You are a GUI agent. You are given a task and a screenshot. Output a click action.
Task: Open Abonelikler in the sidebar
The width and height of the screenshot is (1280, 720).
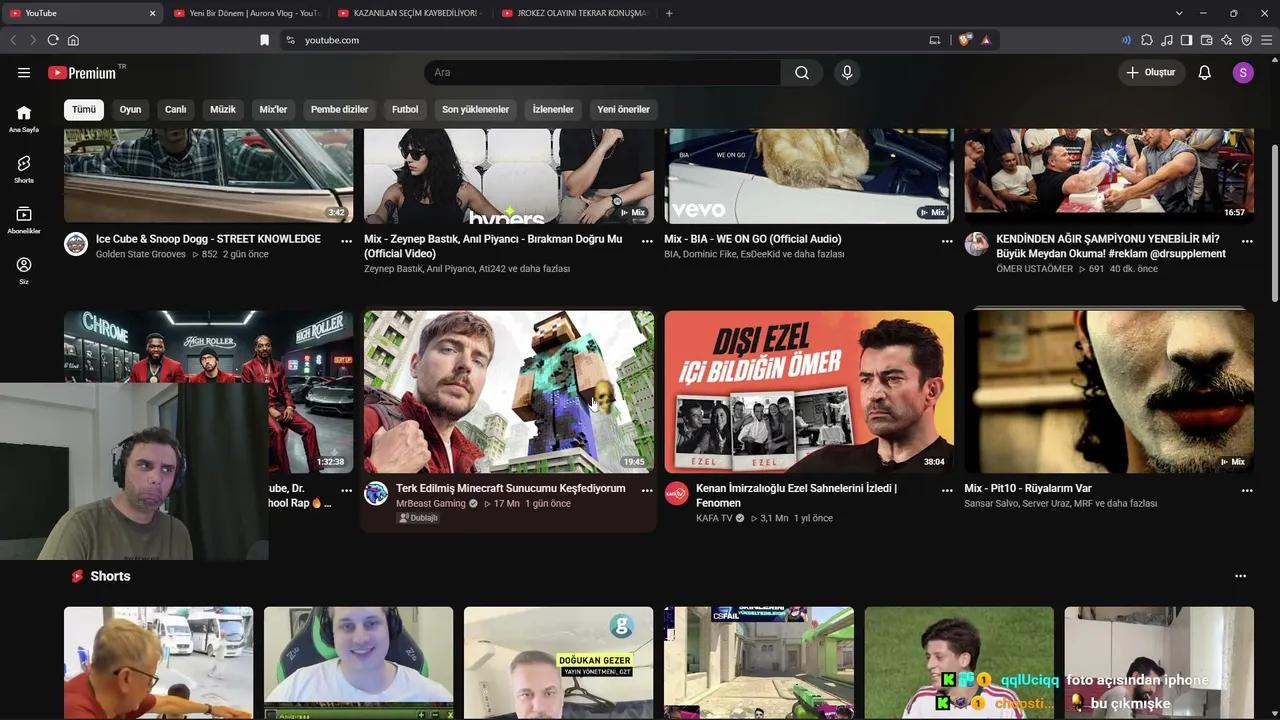(x=24, y=221)
